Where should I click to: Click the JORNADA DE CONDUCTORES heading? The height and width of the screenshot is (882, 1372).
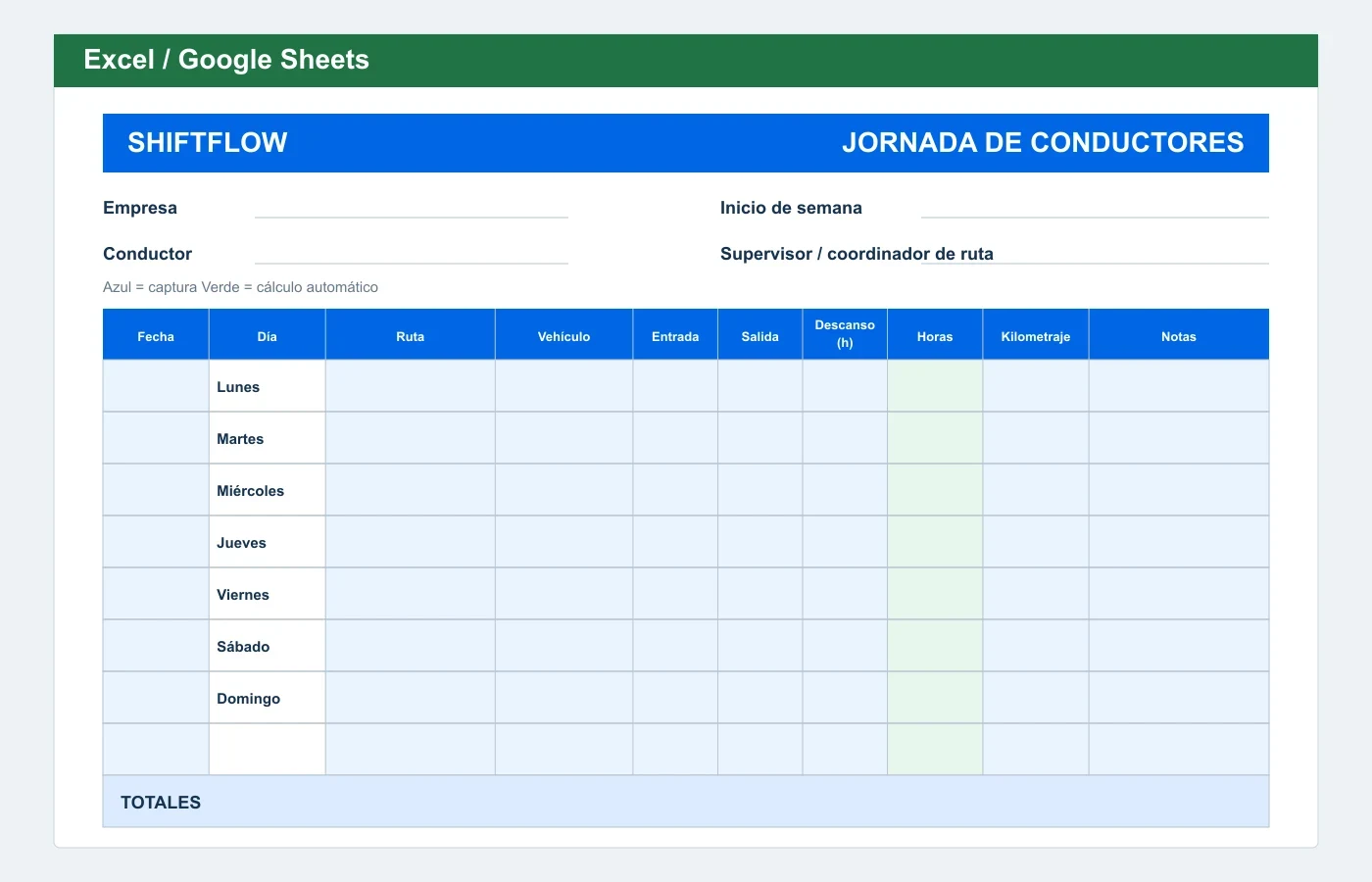point(1043,143)
